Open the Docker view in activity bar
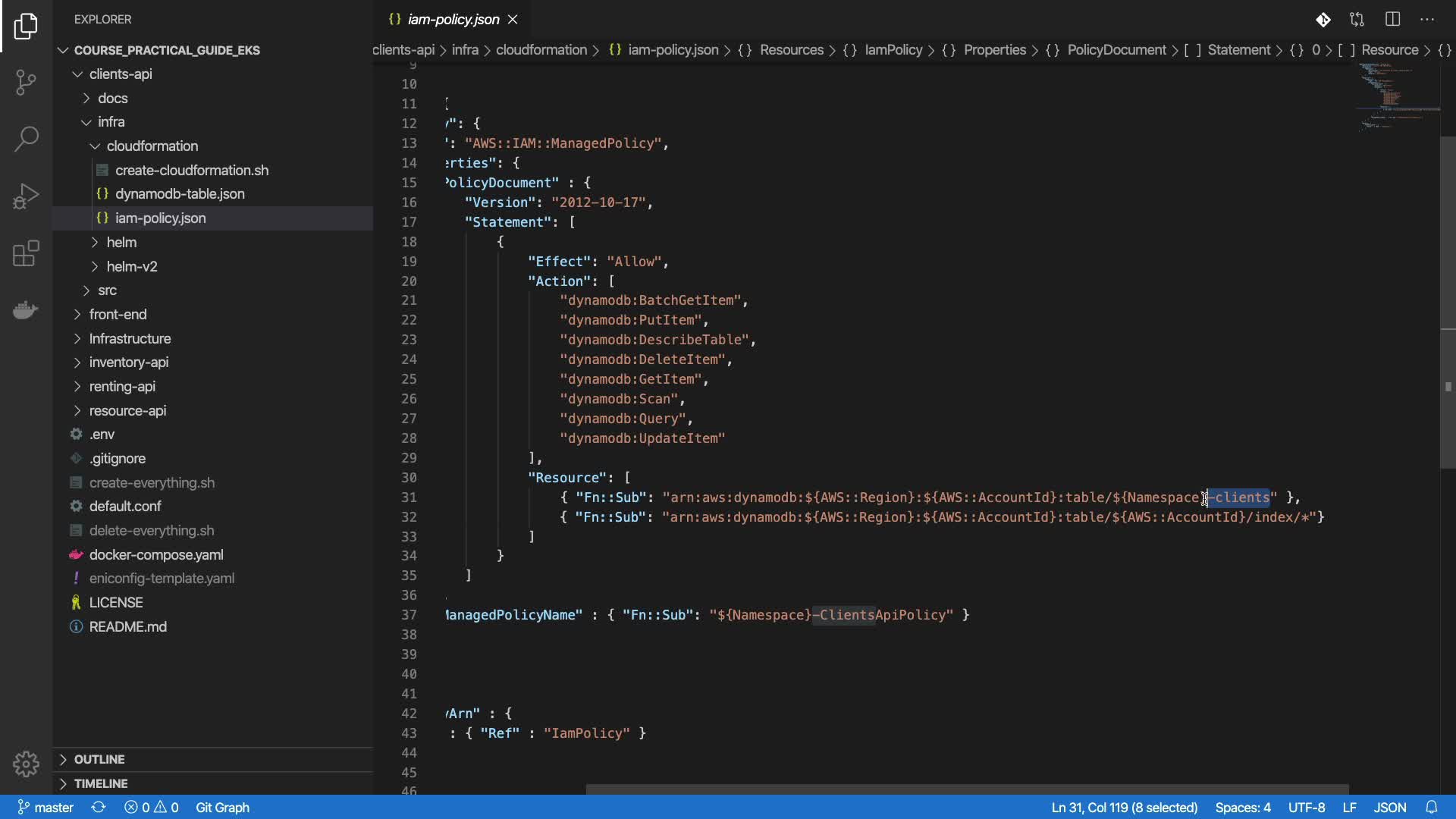1456x819 pixels. pyautogui.click(x=26, y=310)
